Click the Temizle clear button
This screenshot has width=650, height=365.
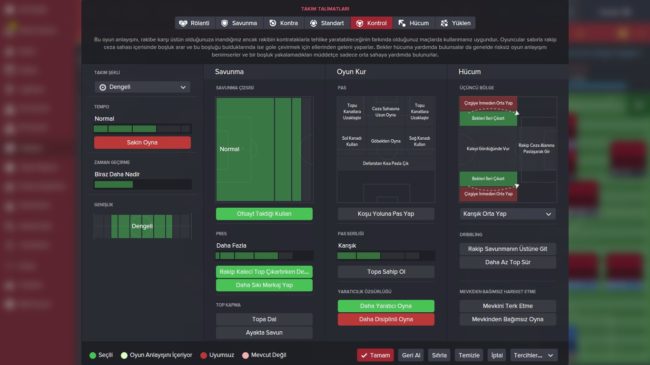[469, 355]
